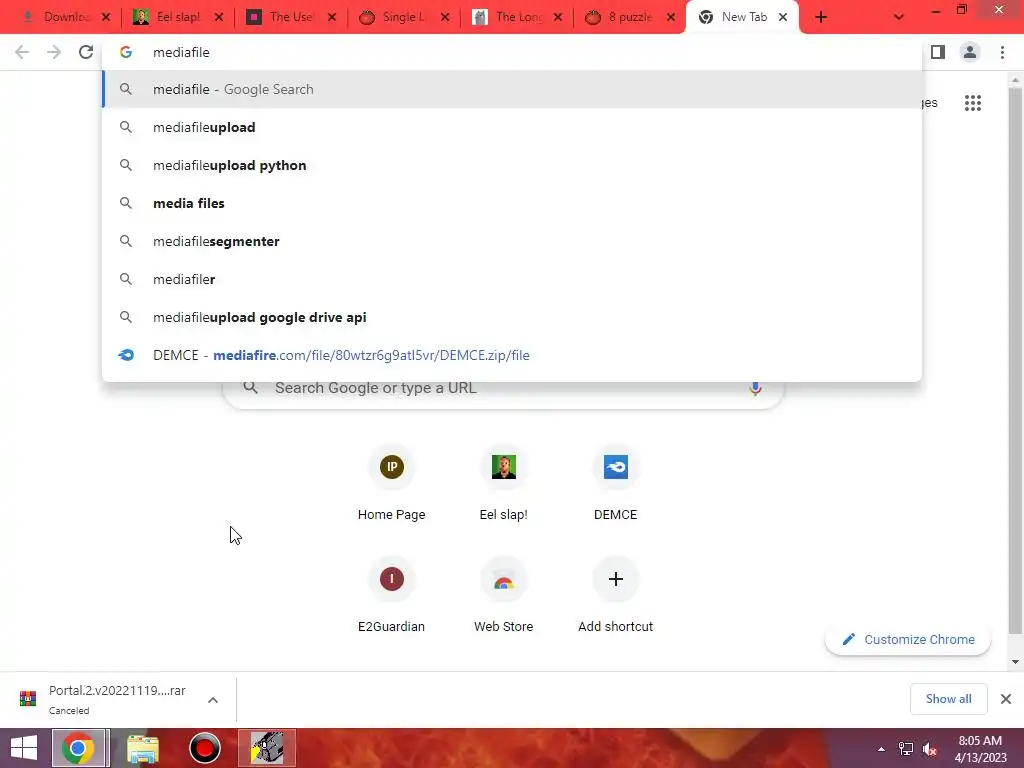Open the profile avatar icon
This screenshot has width=1024, height=768.
(970, 52)
